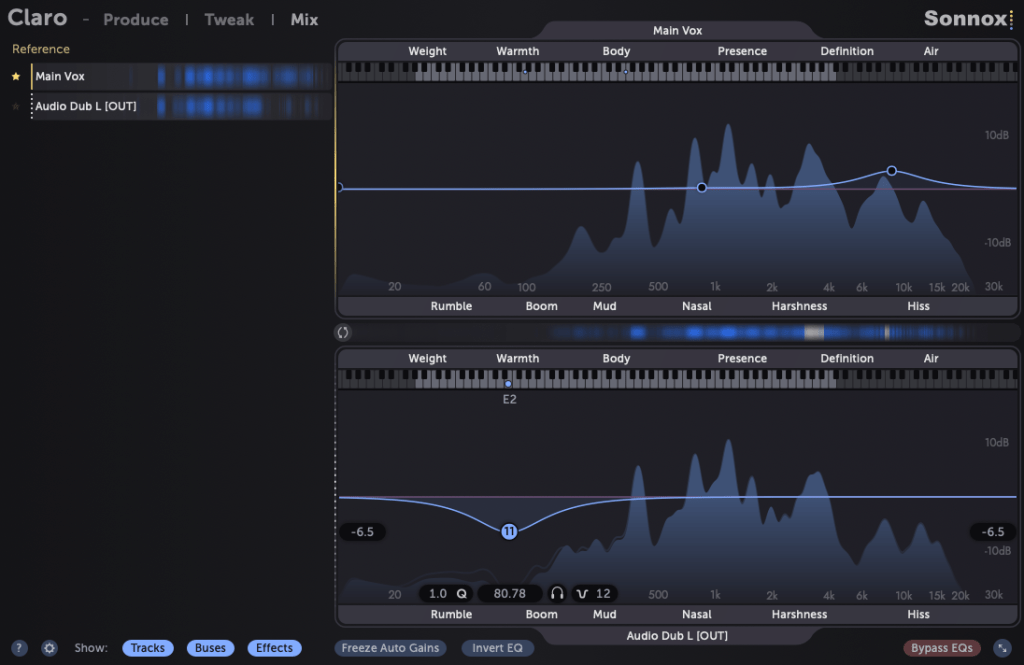Click the 80.78 frequency value field
This screenshot has height=665, width=1024.
509,593
